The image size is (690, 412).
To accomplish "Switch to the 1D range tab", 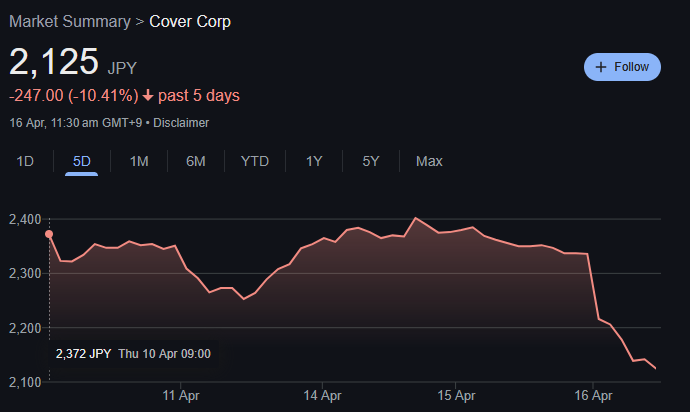I will click(25, 161).
